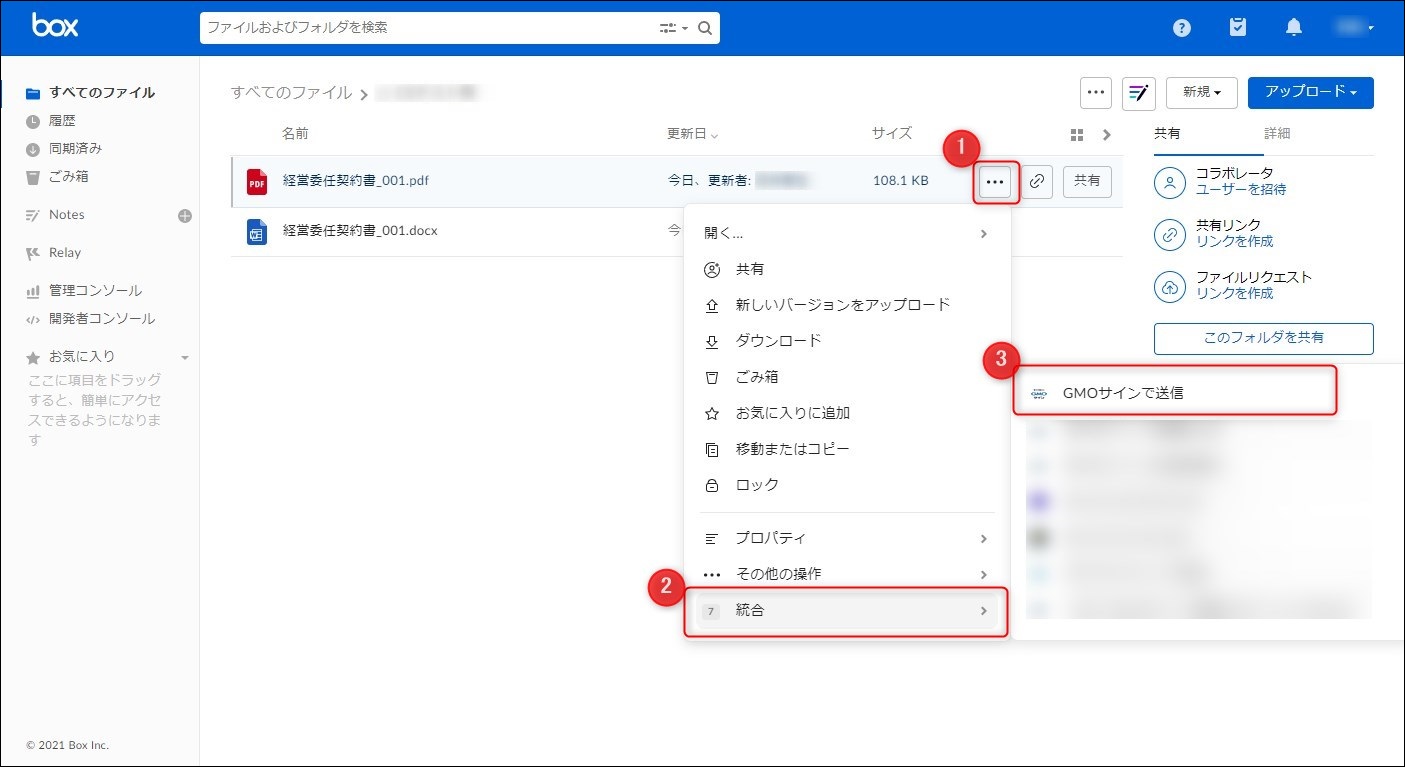Click リンクを作成 under 共有リンク
This screenshot has height=767, width=1405.
(1235, 241)
